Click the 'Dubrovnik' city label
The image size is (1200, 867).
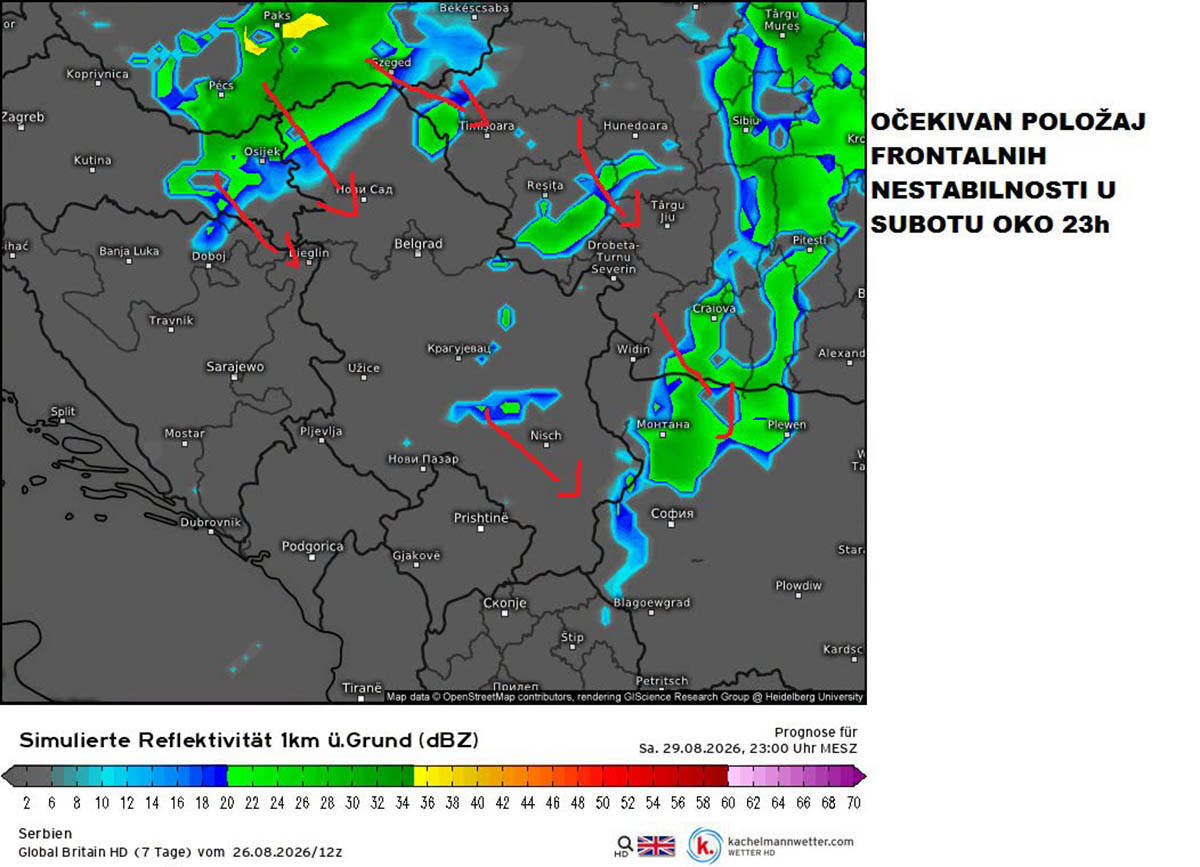tap(211, 522)
